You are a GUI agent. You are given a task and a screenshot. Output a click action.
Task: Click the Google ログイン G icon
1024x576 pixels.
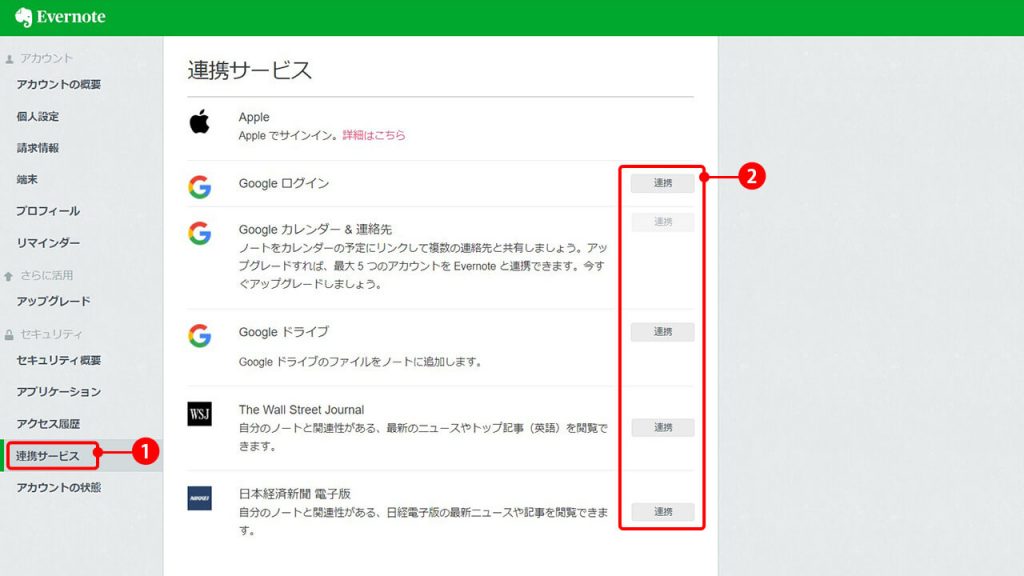click(199, 187)
